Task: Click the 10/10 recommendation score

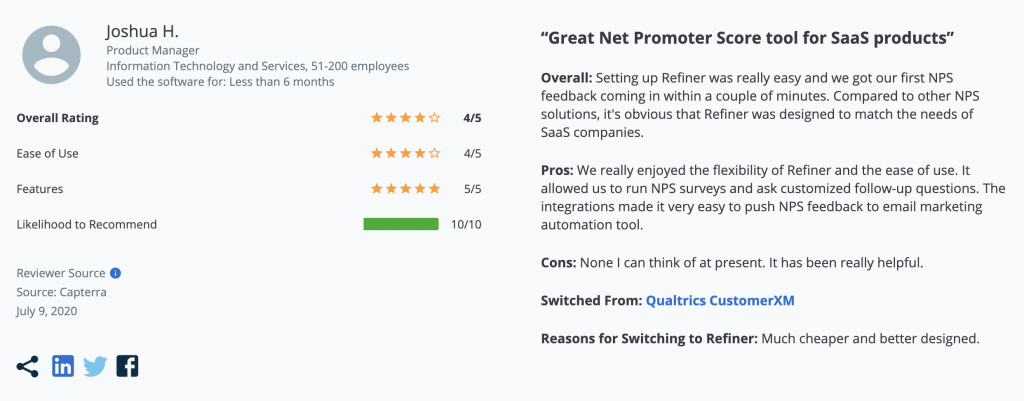Action: click(x=466, y=224)
